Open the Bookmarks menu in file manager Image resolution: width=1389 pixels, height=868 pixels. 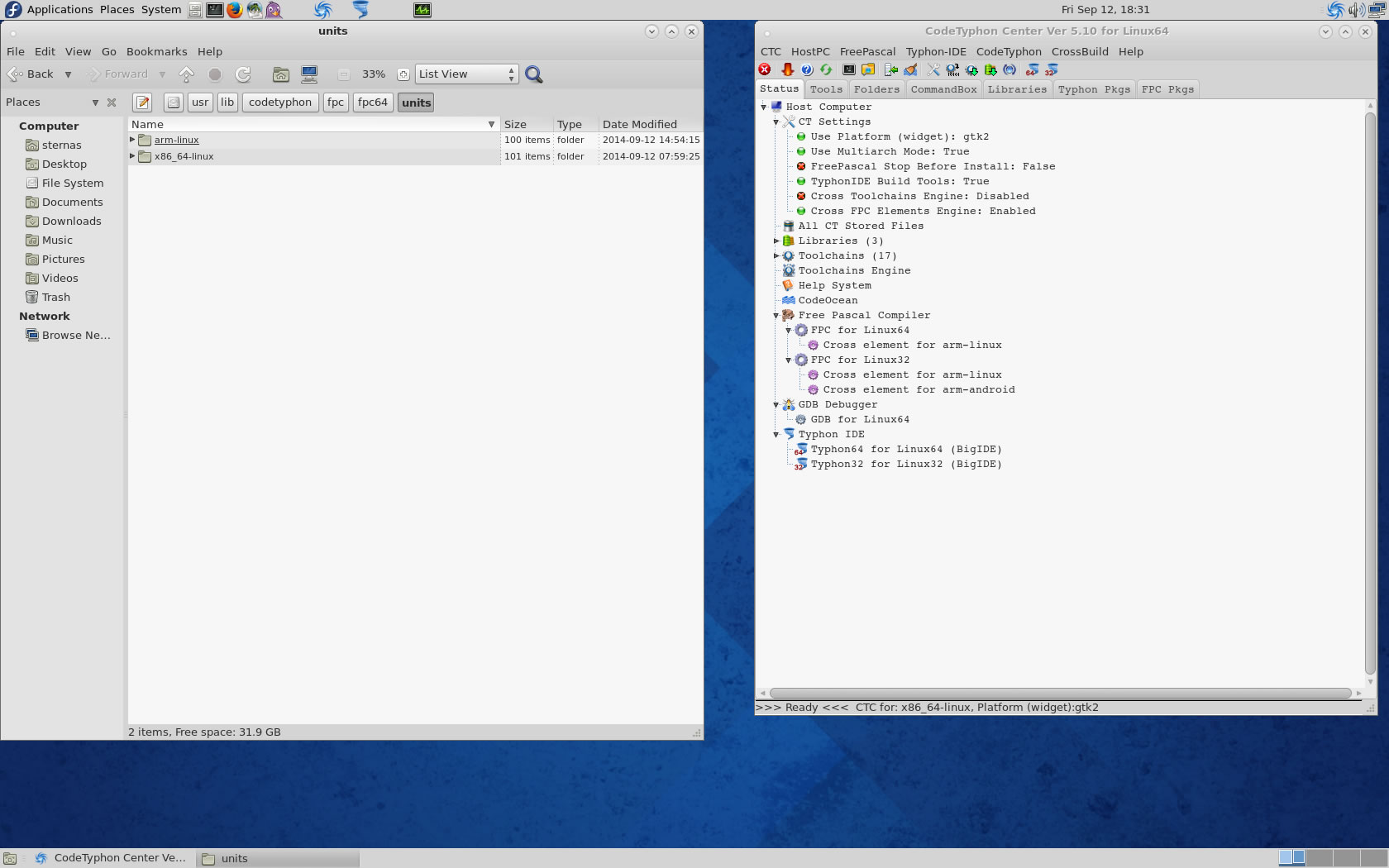156,51
